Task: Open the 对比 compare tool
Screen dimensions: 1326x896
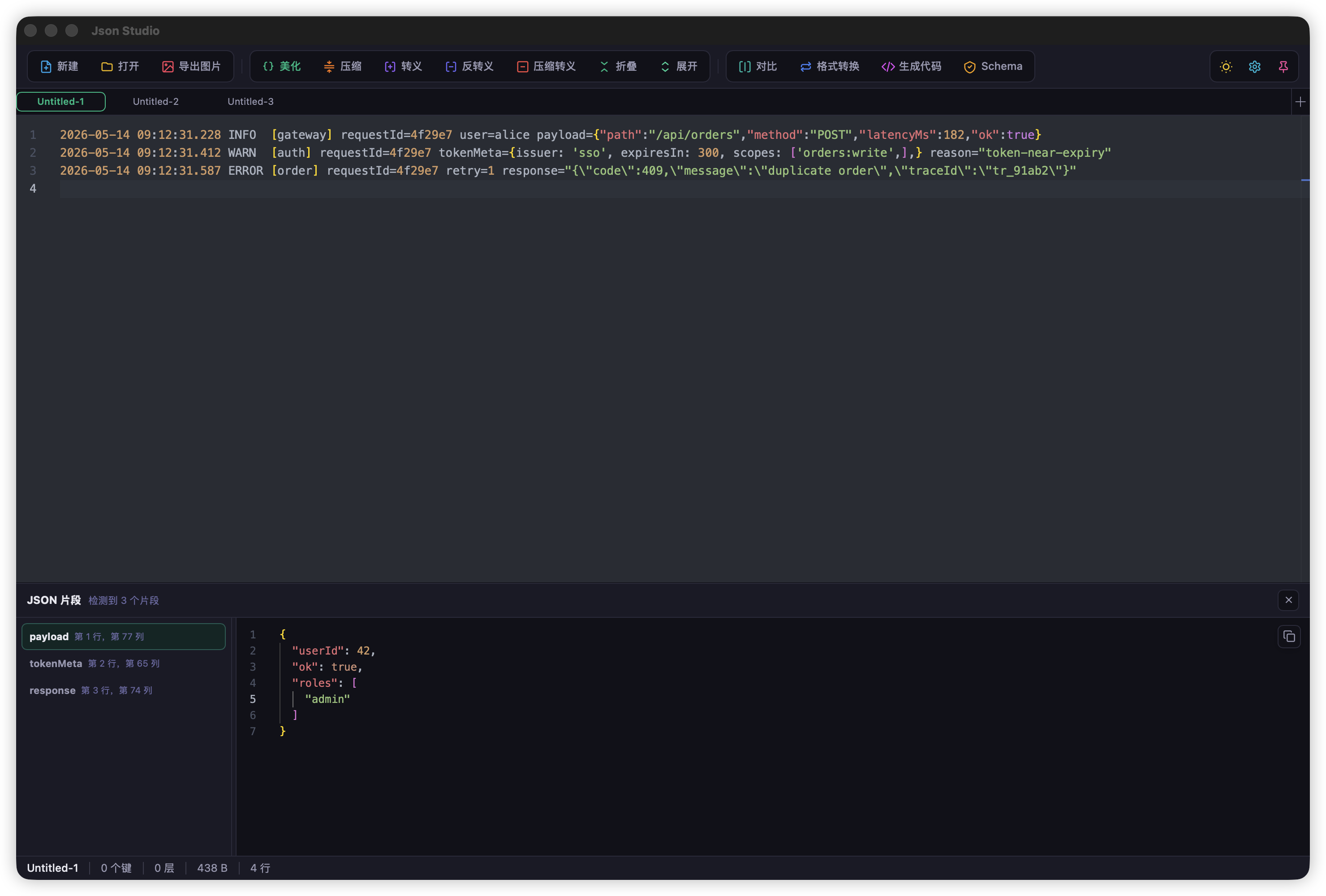Action: point(758,66)
